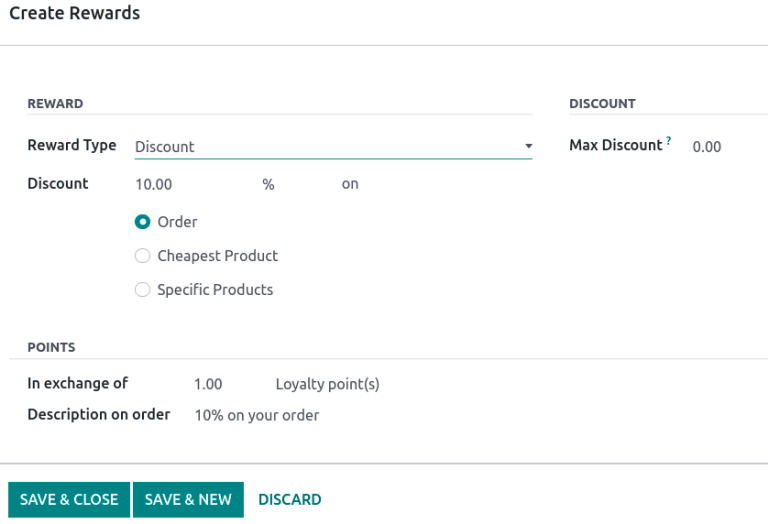Click the POINTS section header
This screenshot has width=768, height=524.
51,347
